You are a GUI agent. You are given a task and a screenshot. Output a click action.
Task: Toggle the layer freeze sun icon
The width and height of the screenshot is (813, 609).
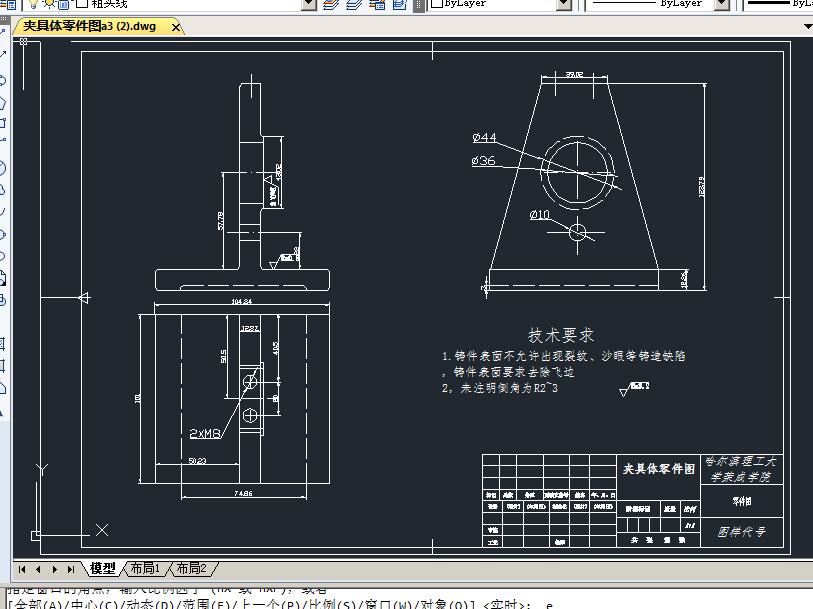[47, 4]
